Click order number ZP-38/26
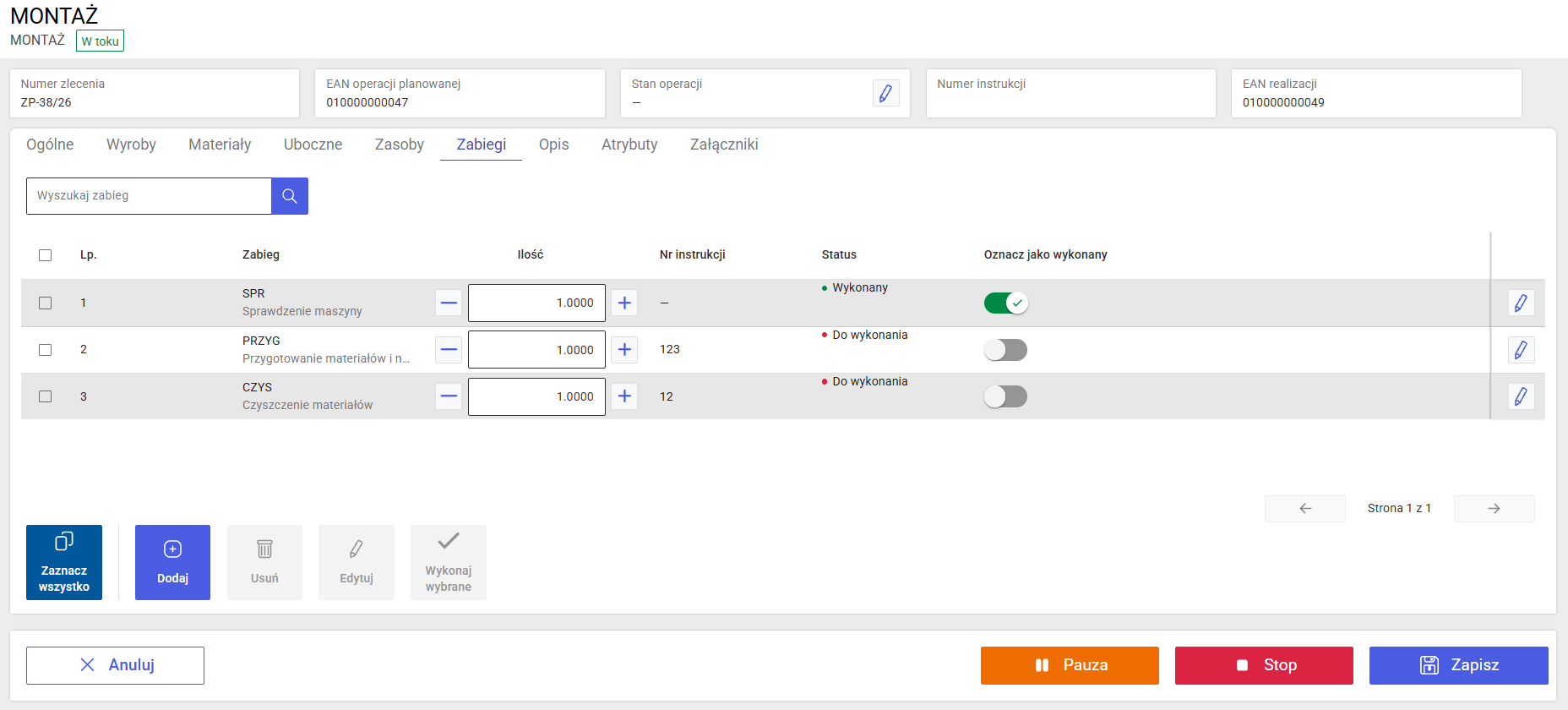This screenshot has width=1568, height=710. (46, 102)
